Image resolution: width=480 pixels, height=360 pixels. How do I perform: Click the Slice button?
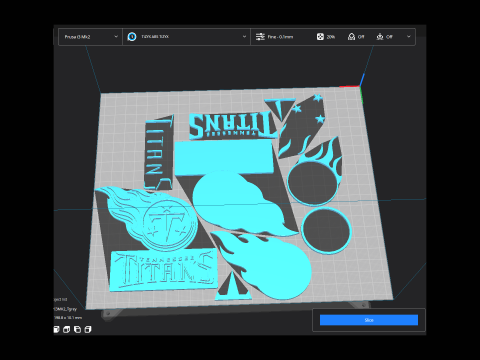pyautogui.click(x=369, y=320)
